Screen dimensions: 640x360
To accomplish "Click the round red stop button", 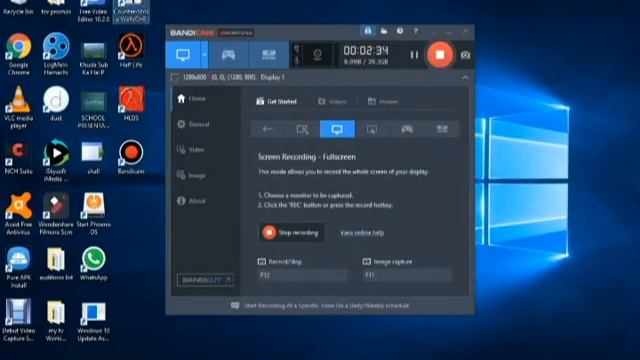I will 440,55.
